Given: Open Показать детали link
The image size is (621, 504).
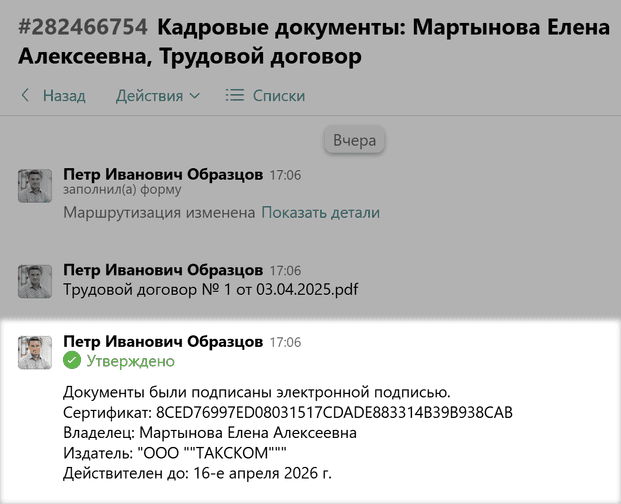Looking at the screenshot, I should [320, 213].
